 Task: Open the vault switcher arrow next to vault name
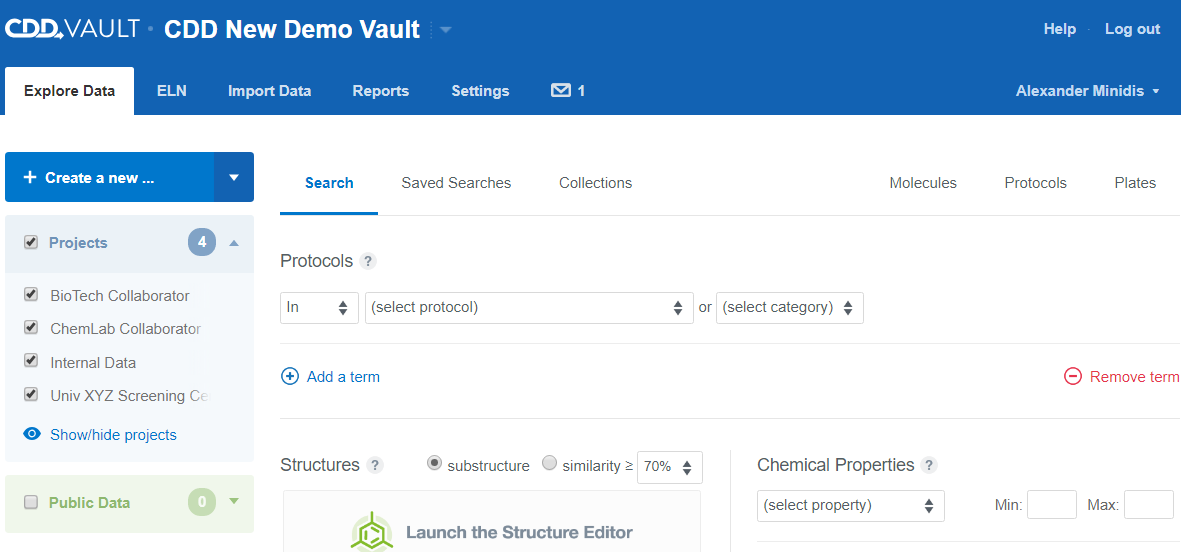445,30
